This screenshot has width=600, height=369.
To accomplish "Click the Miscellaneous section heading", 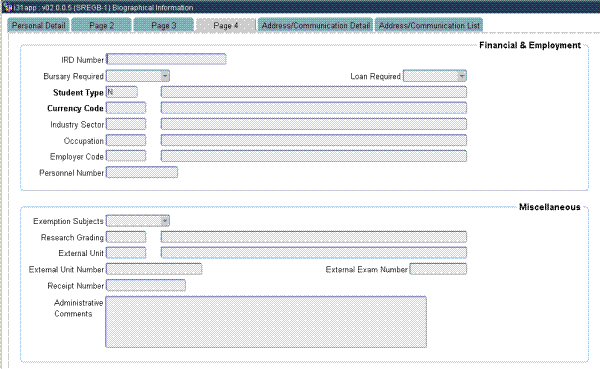I will 549,207.
